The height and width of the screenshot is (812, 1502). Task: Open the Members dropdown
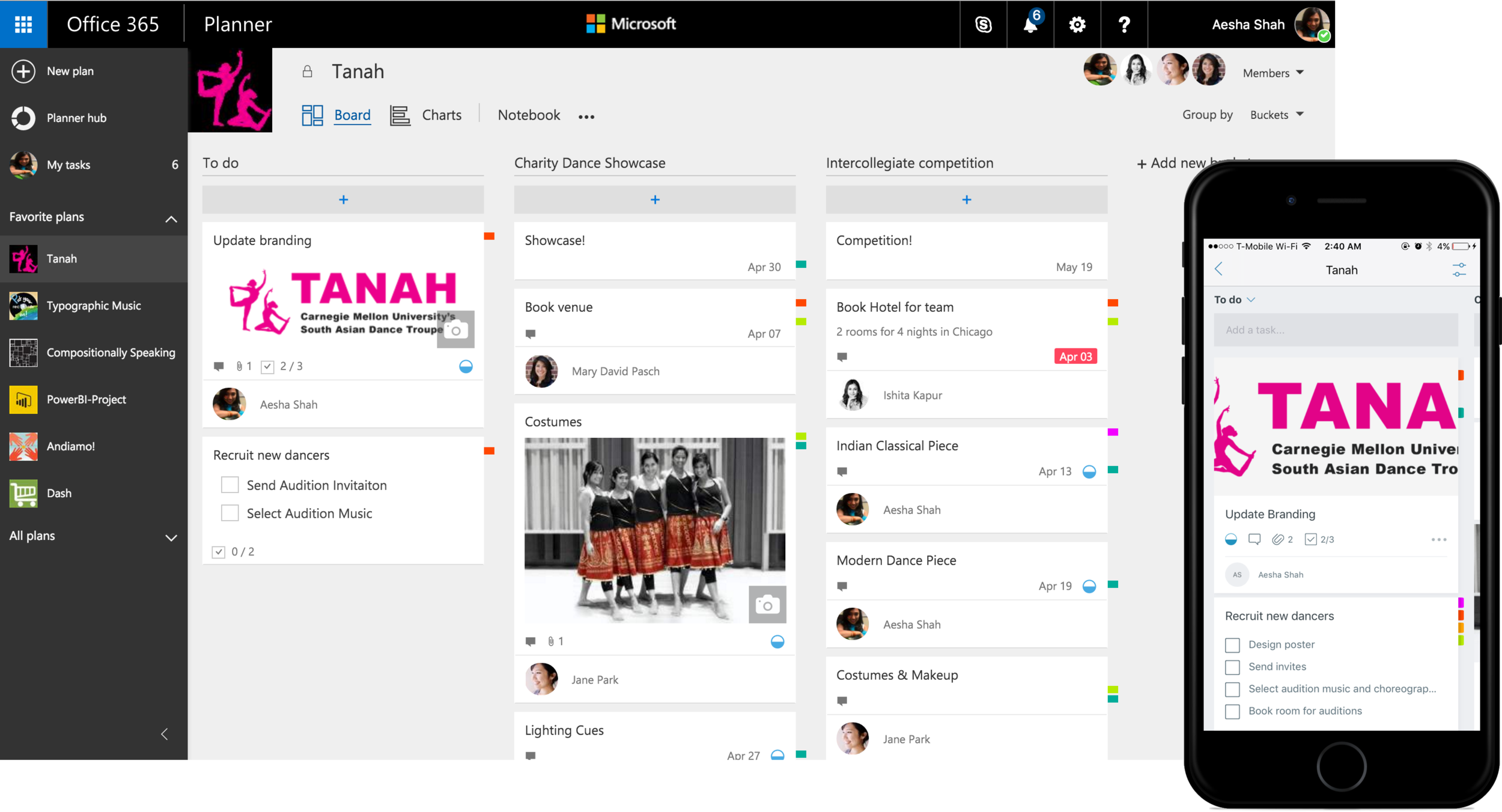[1273, 73]
